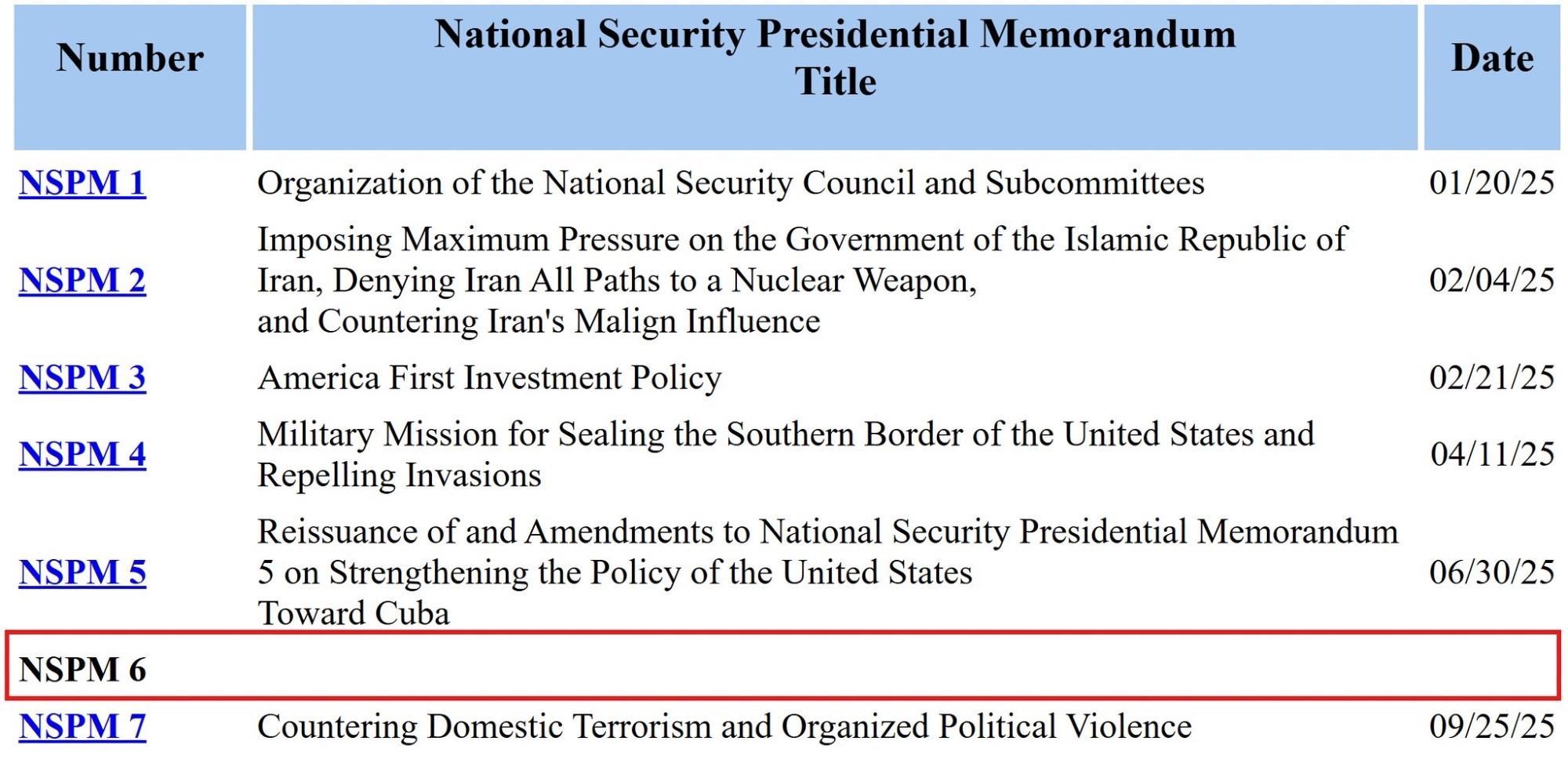Open the NSPM 7 link

click(82, 727)
